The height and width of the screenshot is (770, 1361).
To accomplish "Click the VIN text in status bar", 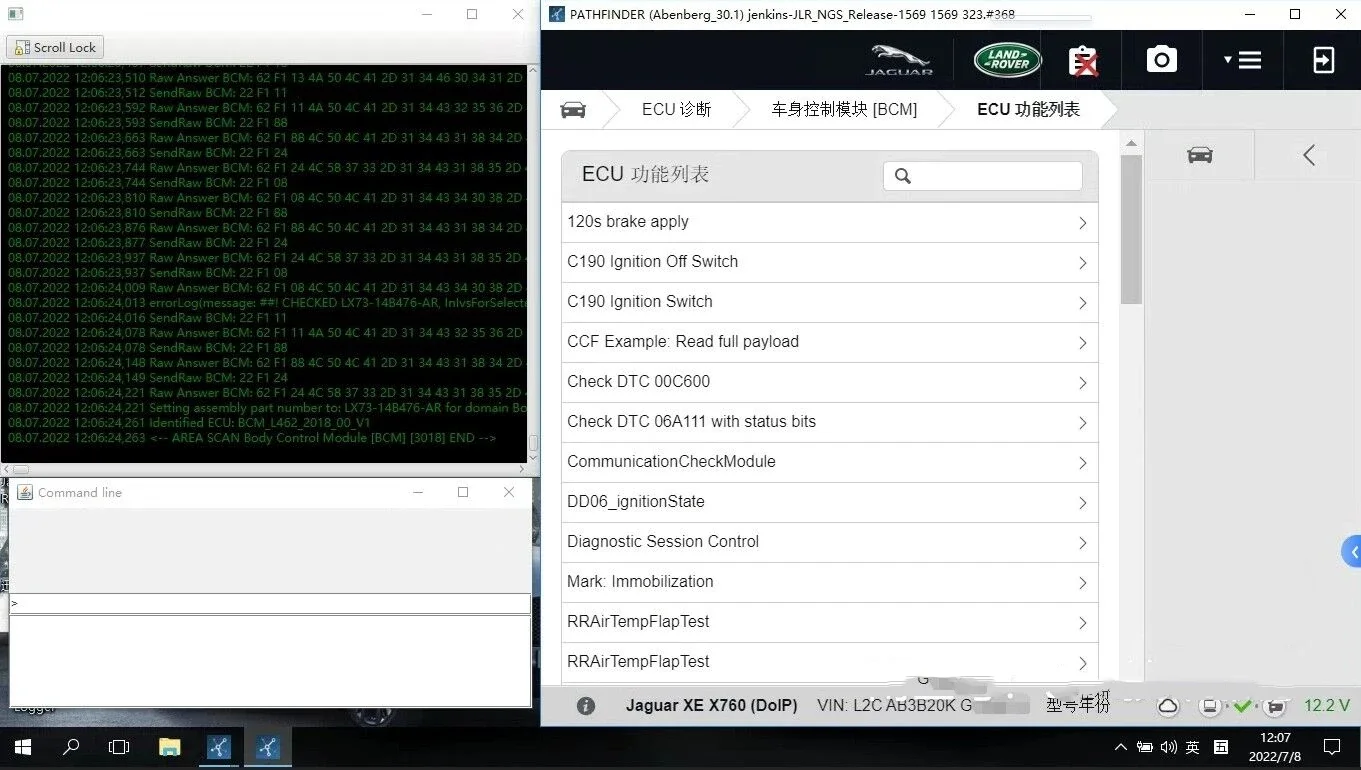I will [894, 706].
